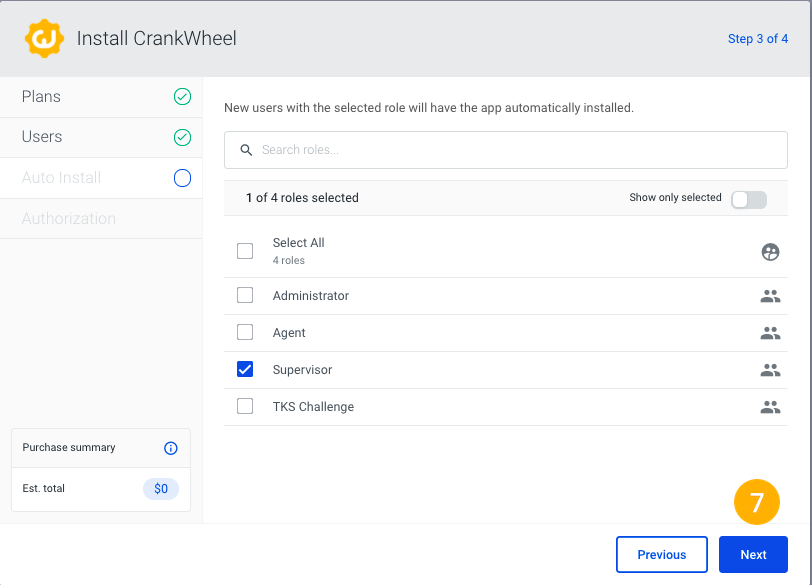Click the Purchase summary heading
The height and width of the screenshot is (585, 812).
point(69,447)
